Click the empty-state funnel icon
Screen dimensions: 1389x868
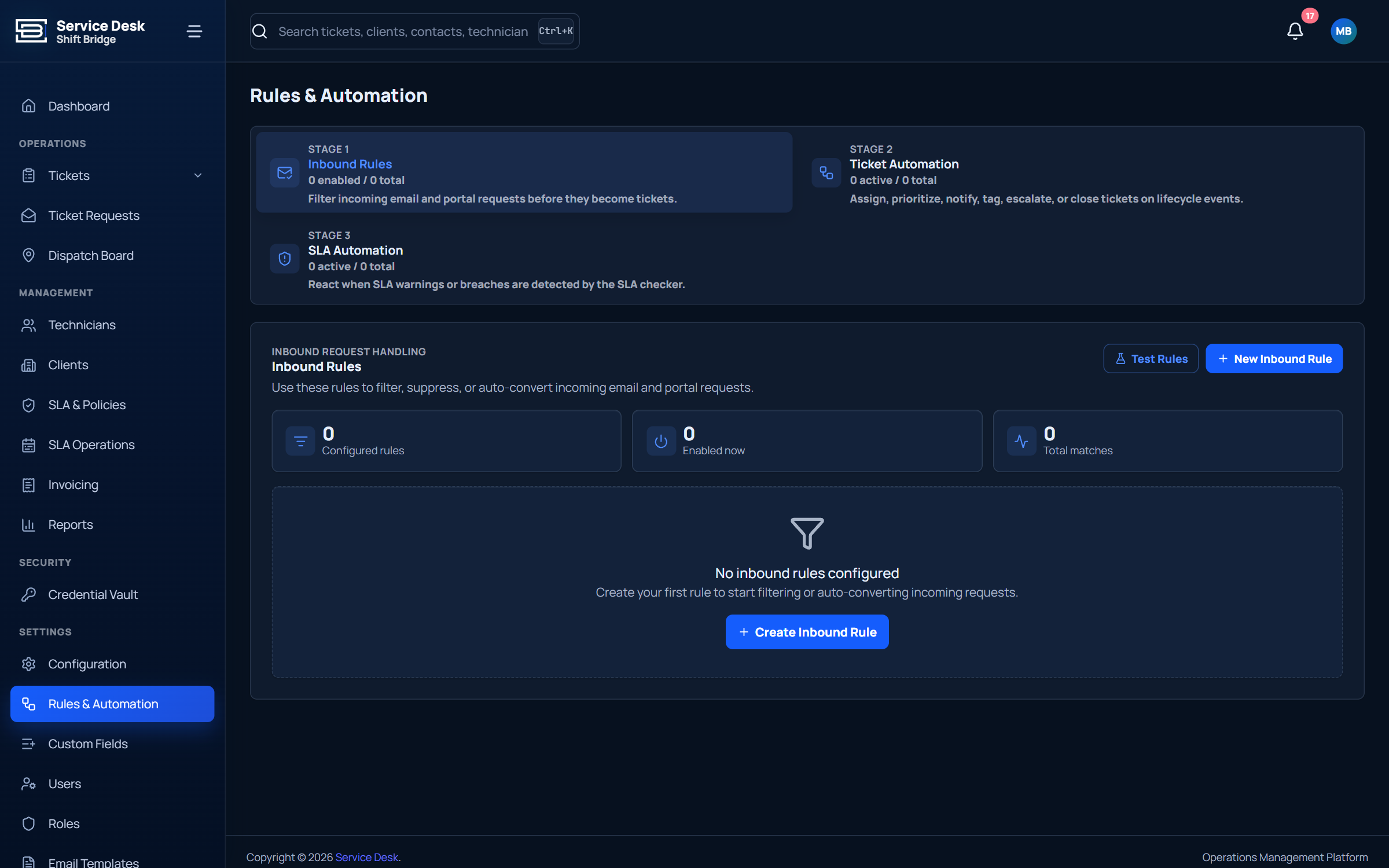click(x=807, y=533)
